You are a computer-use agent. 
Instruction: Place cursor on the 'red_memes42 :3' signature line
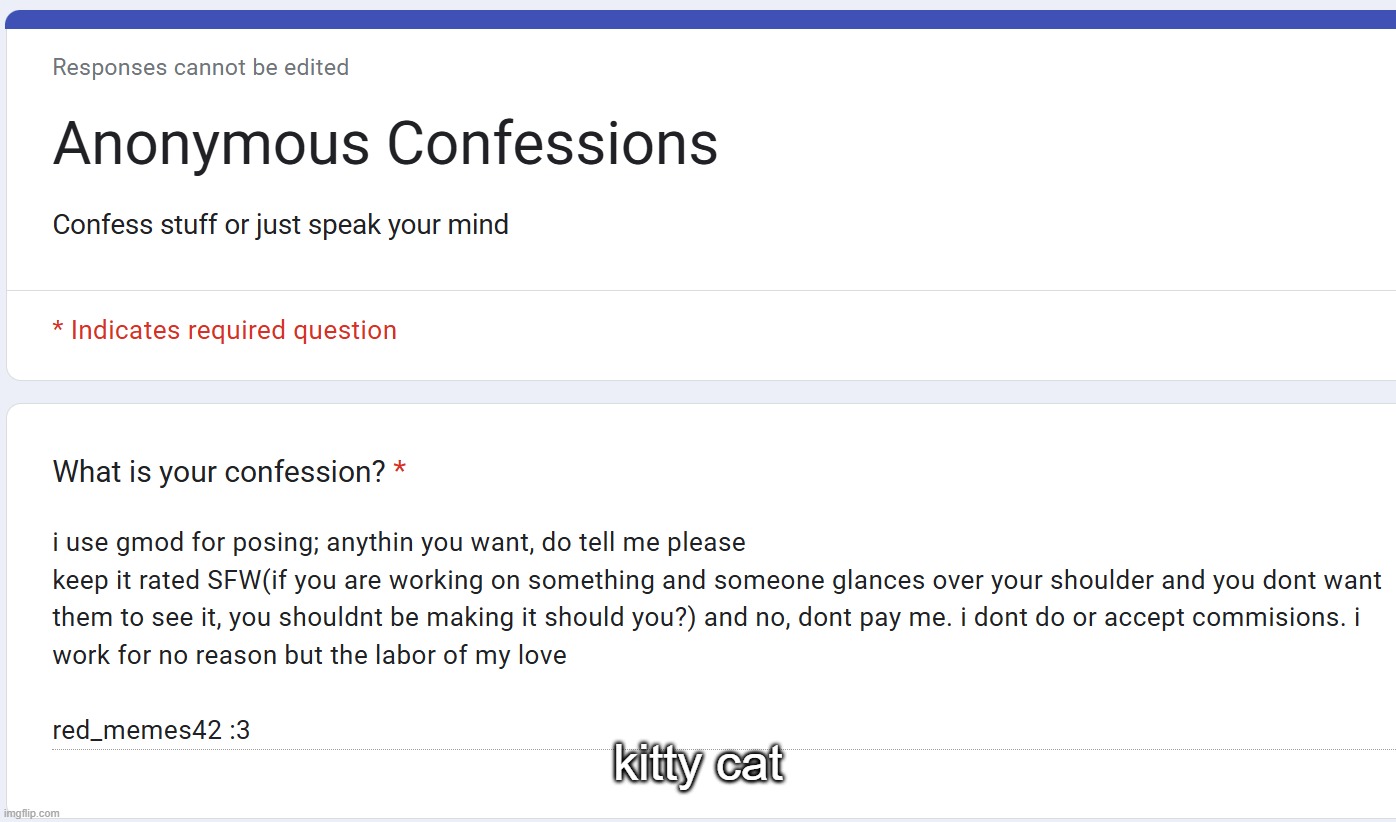[x=151, y=731]
